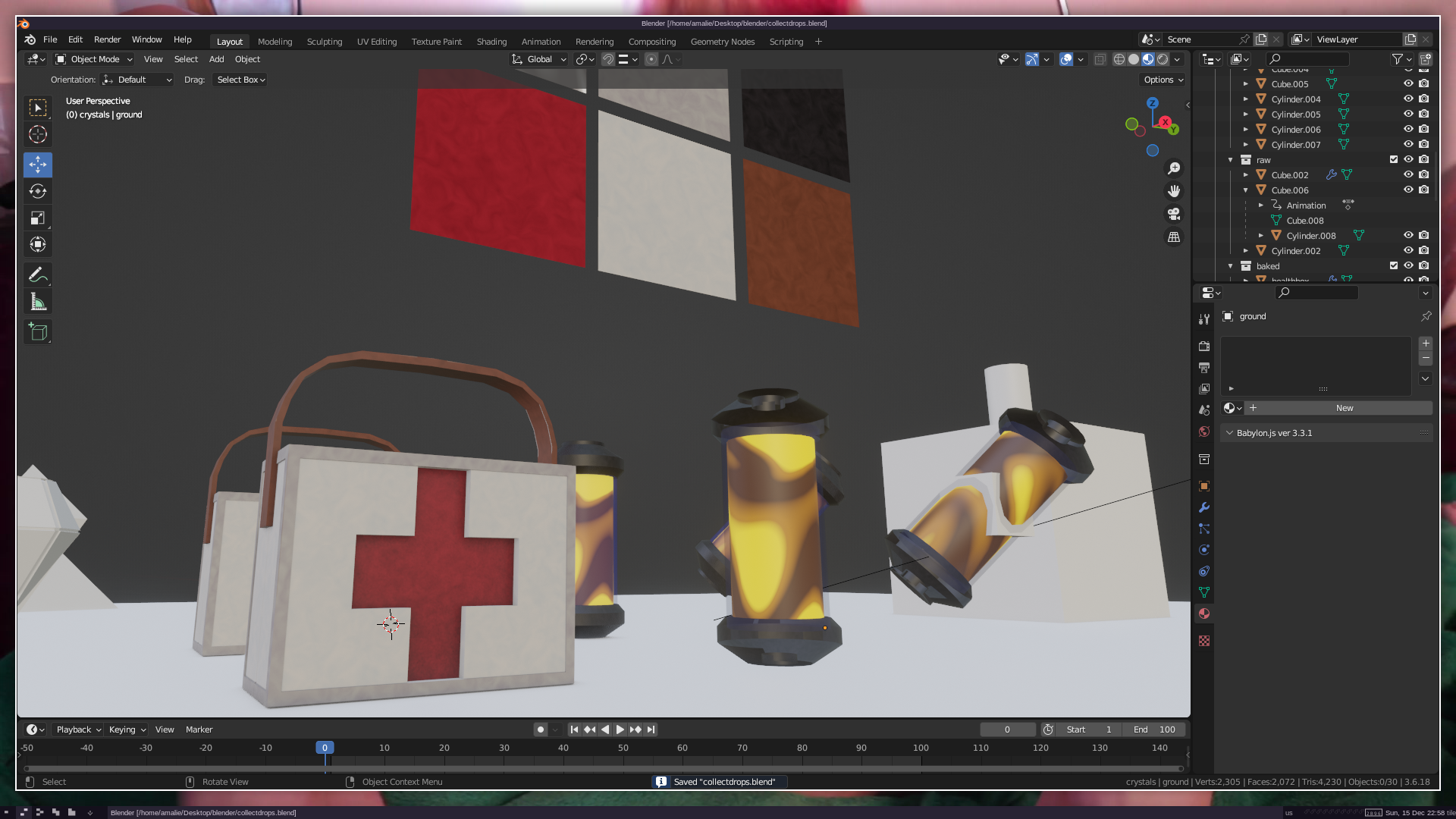The image size is (1456, 819).
Task: Switch to the Shading workspace tab
Action: click(491, 42)
